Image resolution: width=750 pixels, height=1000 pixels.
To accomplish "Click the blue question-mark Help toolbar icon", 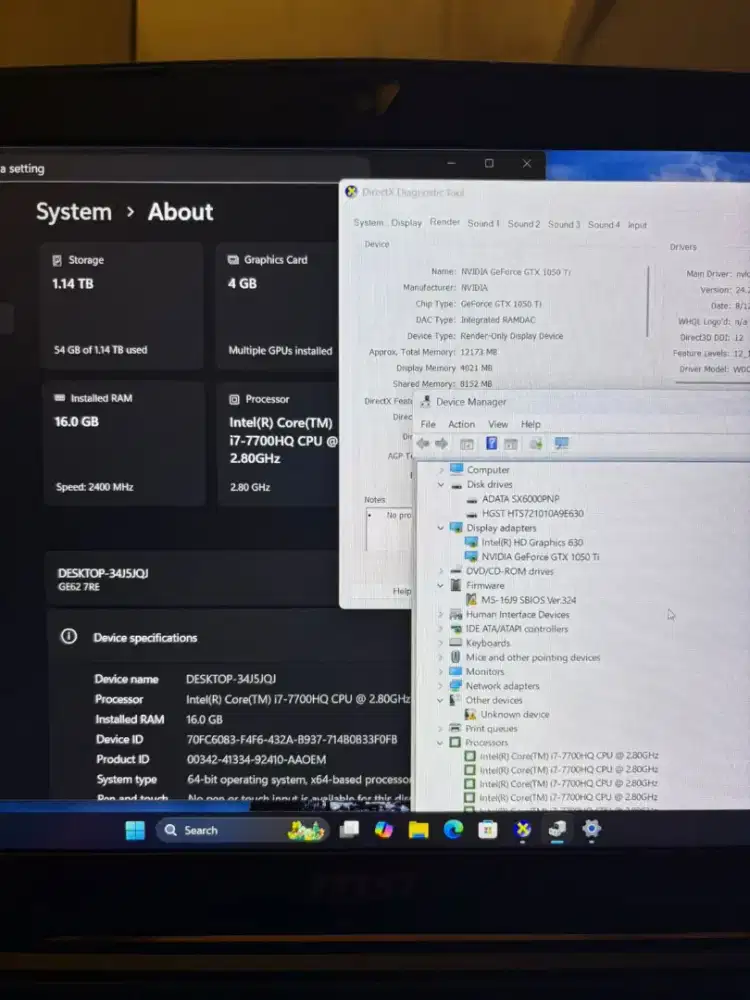I will 491,443.
